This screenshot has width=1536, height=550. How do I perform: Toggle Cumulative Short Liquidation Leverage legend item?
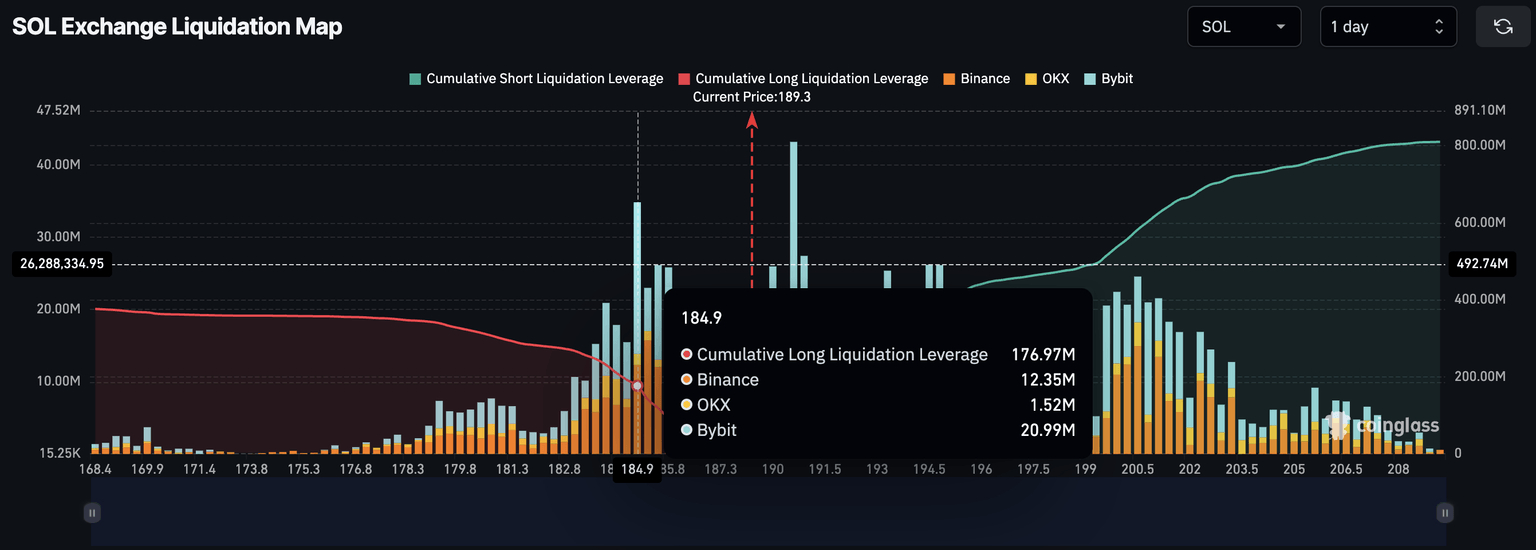(x=535, y=78)
